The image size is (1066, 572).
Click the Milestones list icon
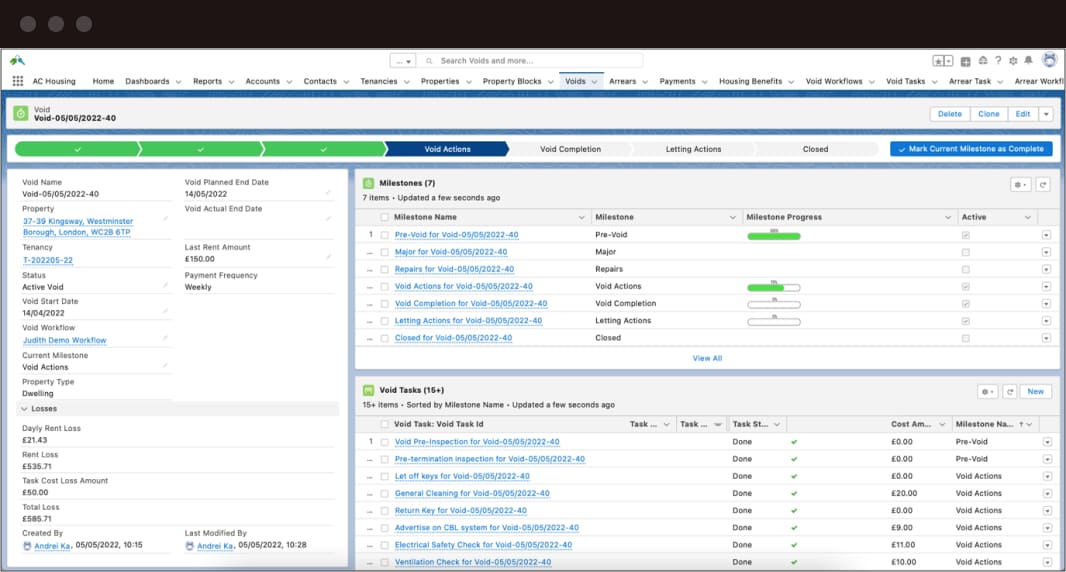(368, 183)
